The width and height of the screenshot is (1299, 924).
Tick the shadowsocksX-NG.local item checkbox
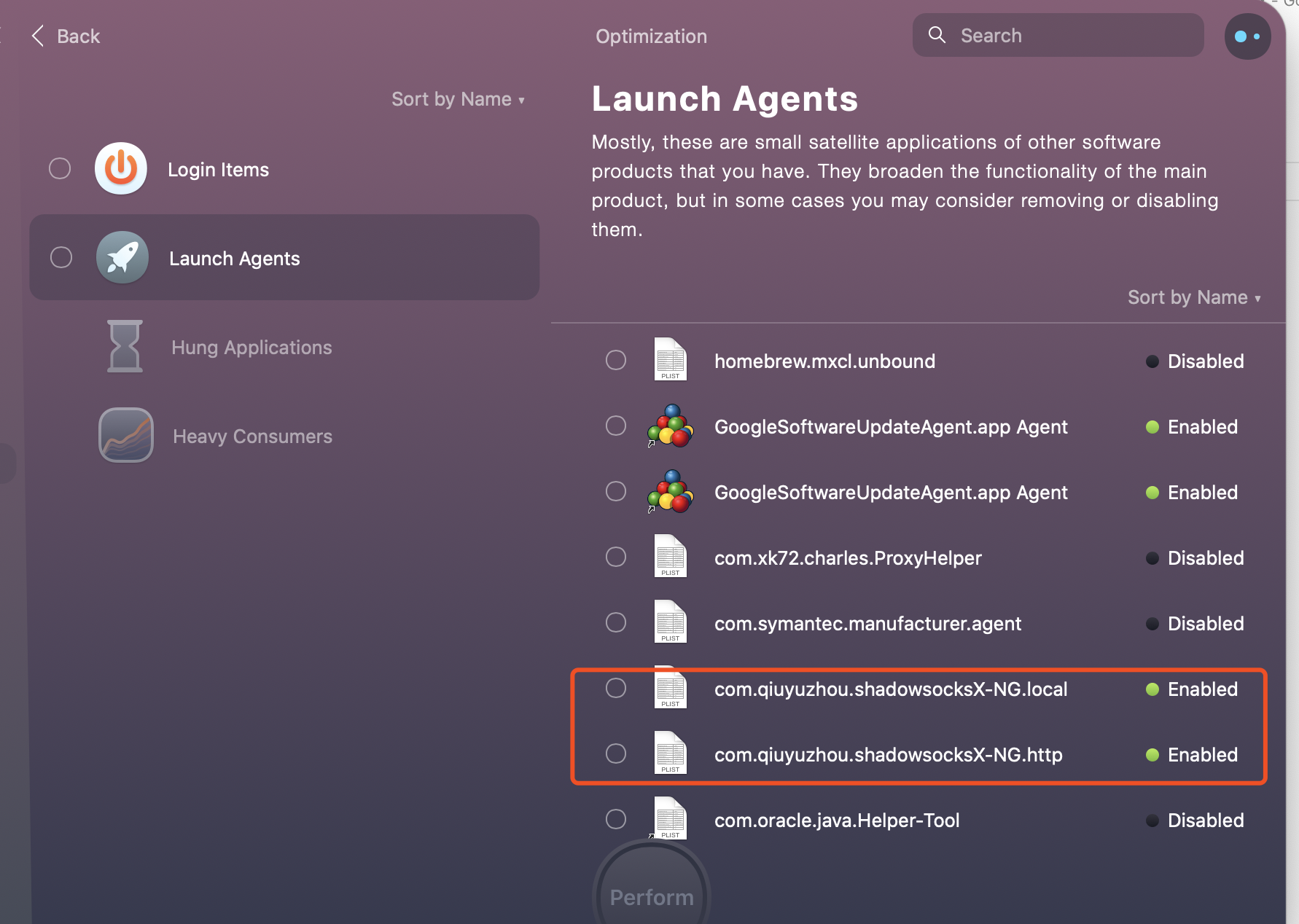(x=616, y=688)
